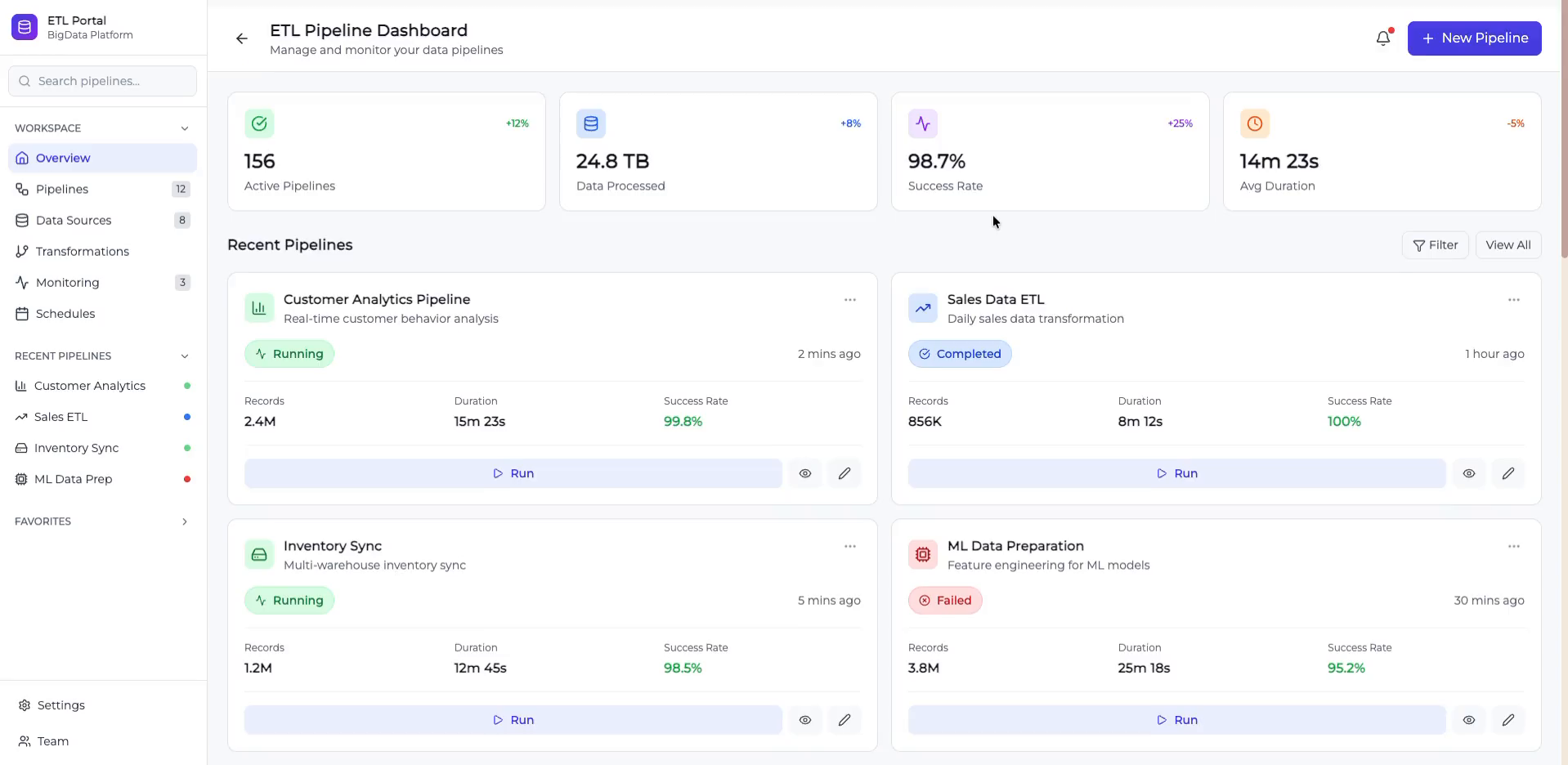The width and height of the screenshot is (1568, 765).
Task: Select Inventory Sync in the sidebar
Action: (x=76, y=448)
